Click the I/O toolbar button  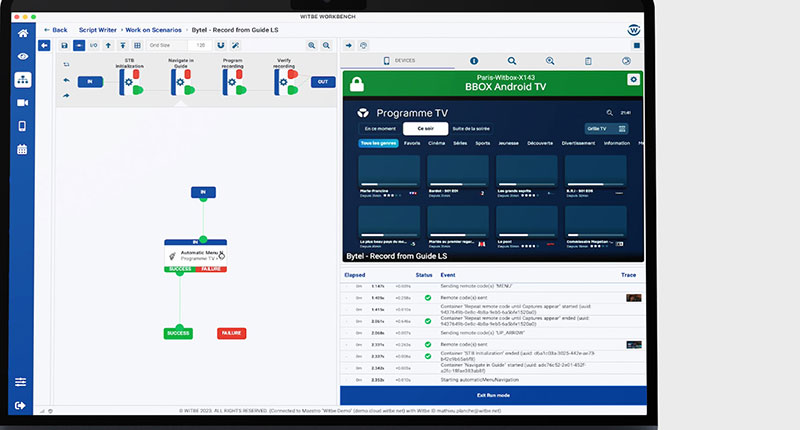point(94,45)
